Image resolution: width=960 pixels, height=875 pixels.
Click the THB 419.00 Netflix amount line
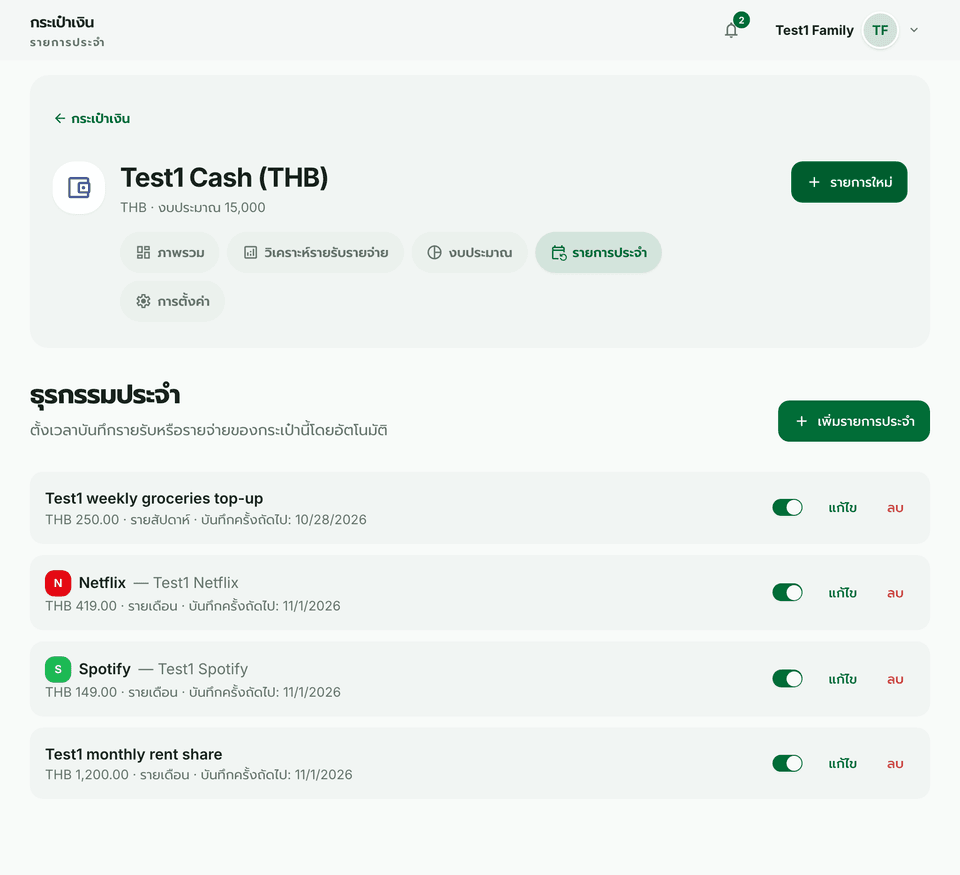click(x=193, y=606)
